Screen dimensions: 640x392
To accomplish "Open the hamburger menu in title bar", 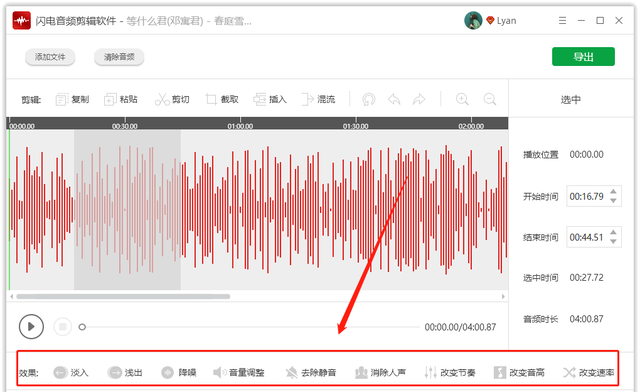I will tap(562, 20).
